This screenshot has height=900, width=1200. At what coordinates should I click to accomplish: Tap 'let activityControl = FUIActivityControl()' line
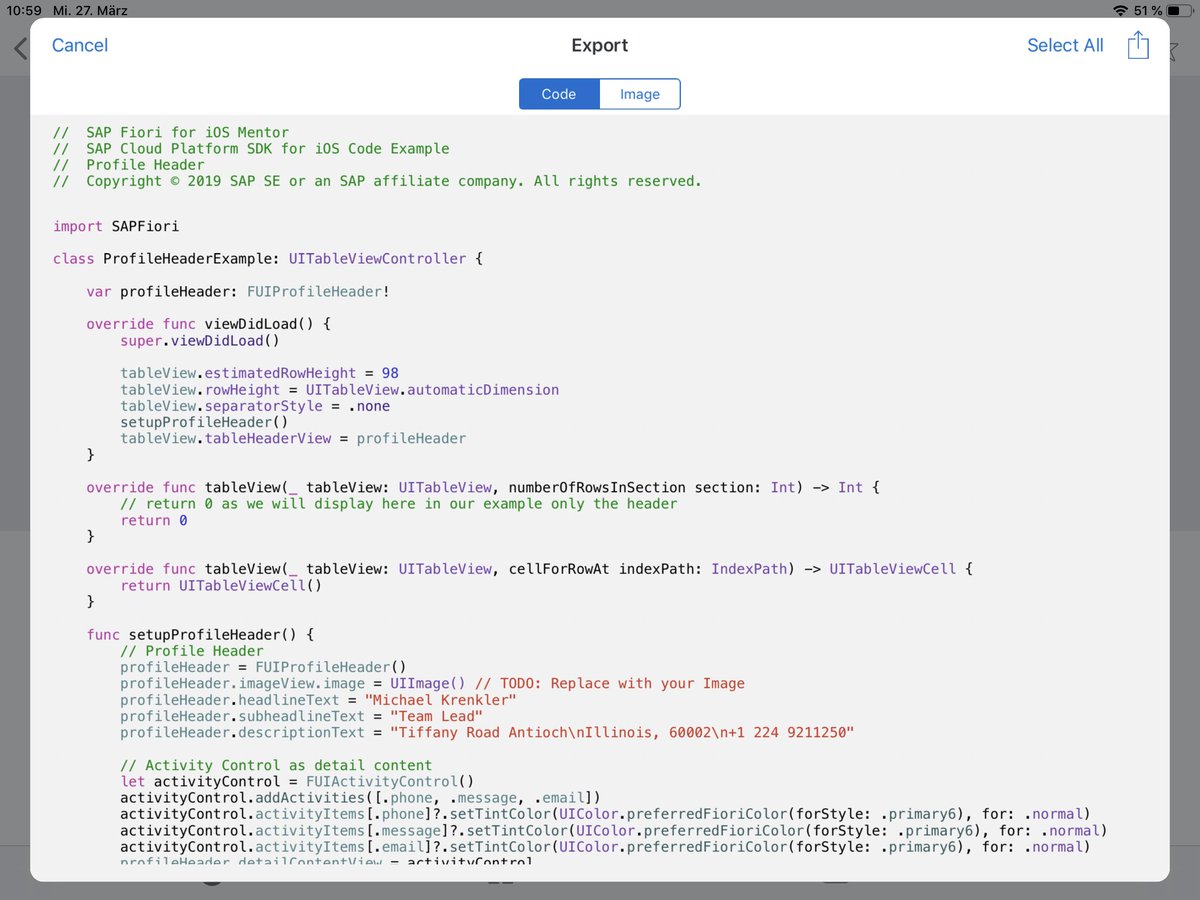pos(297,781)
